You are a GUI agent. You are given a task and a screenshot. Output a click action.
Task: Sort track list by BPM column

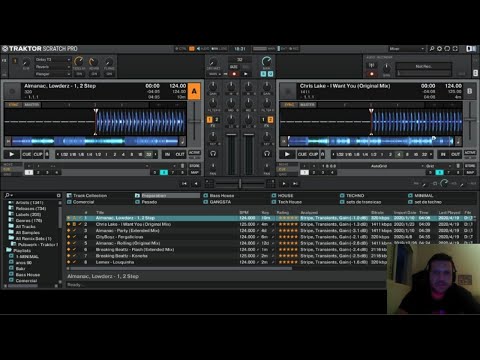pos(244,212)
